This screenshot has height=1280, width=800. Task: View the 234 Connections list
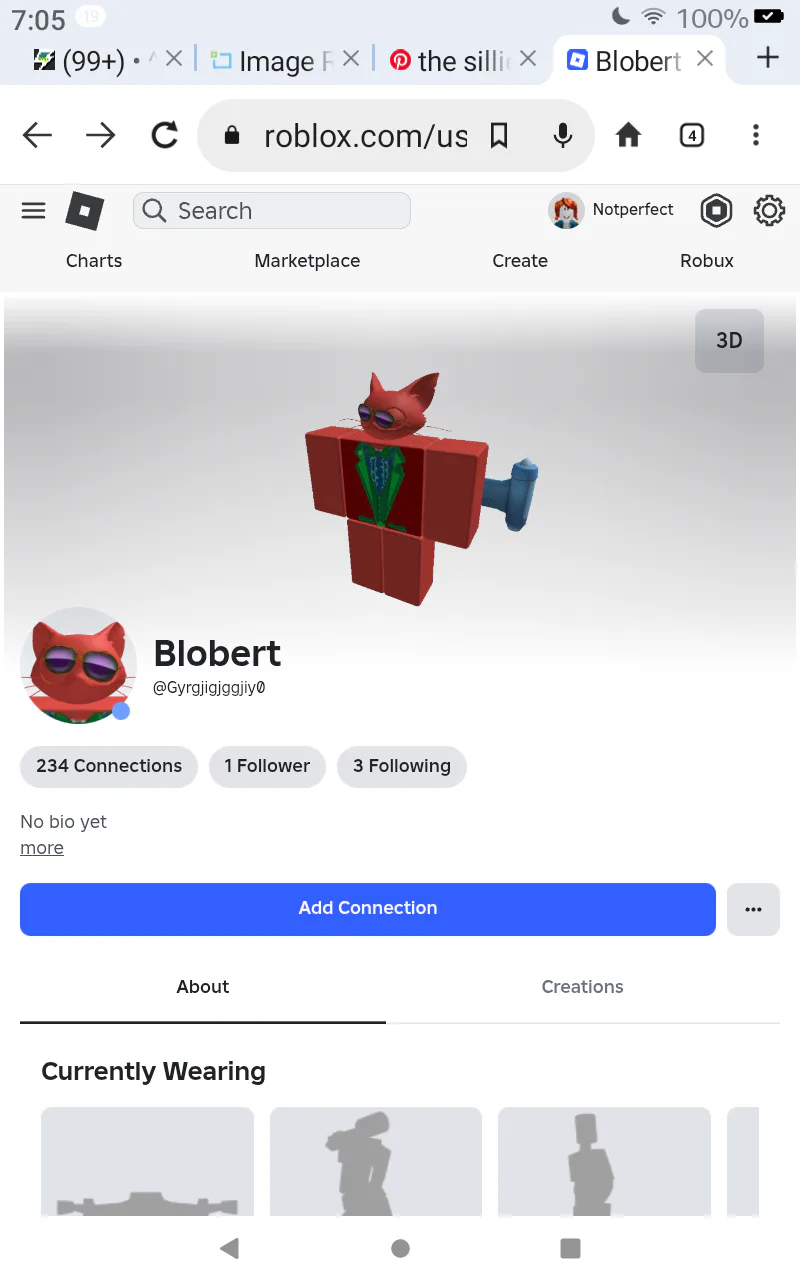coord(109,766)
